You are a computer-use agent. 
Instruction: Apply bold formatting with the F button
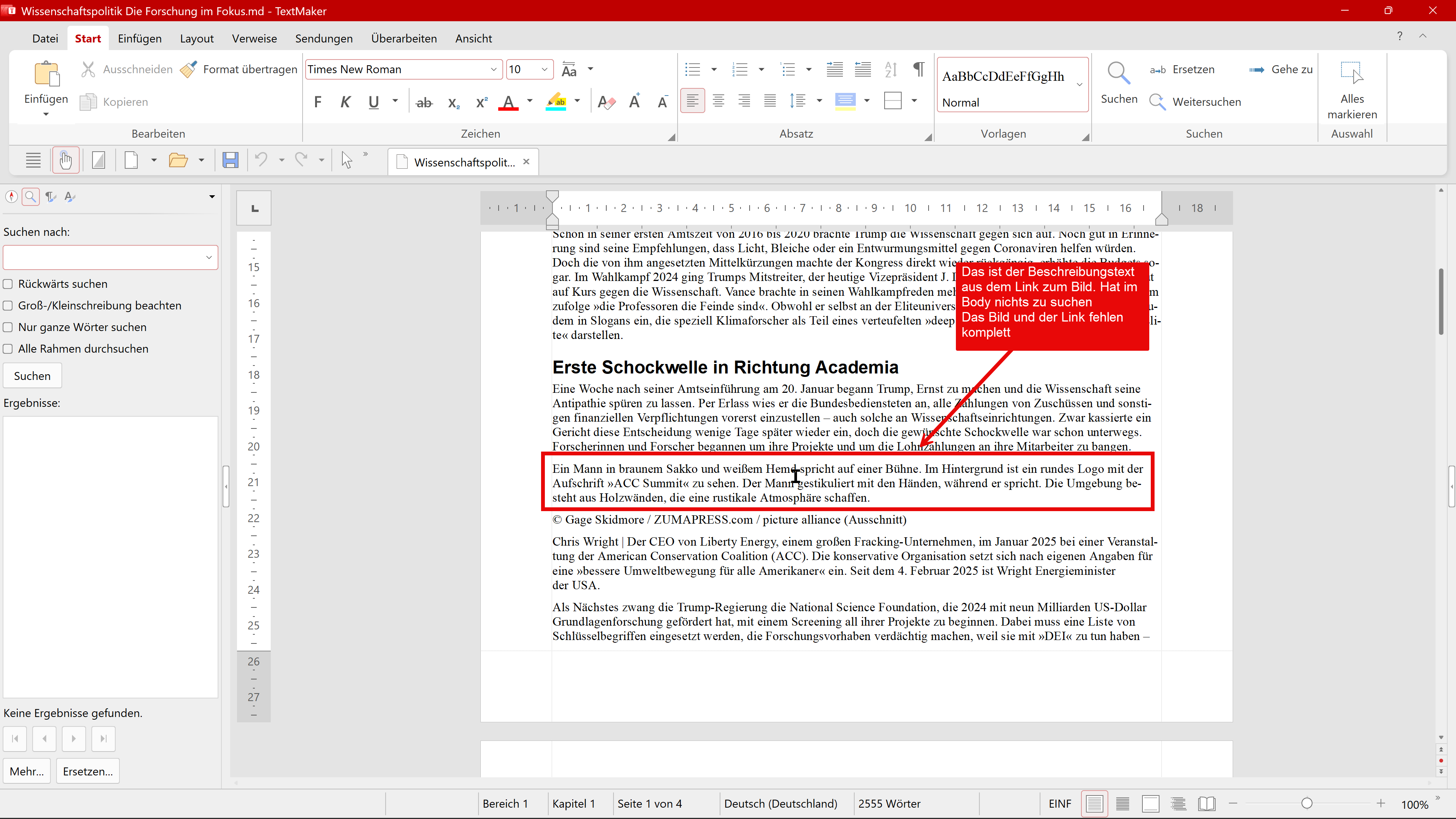(x=318, y=102)
